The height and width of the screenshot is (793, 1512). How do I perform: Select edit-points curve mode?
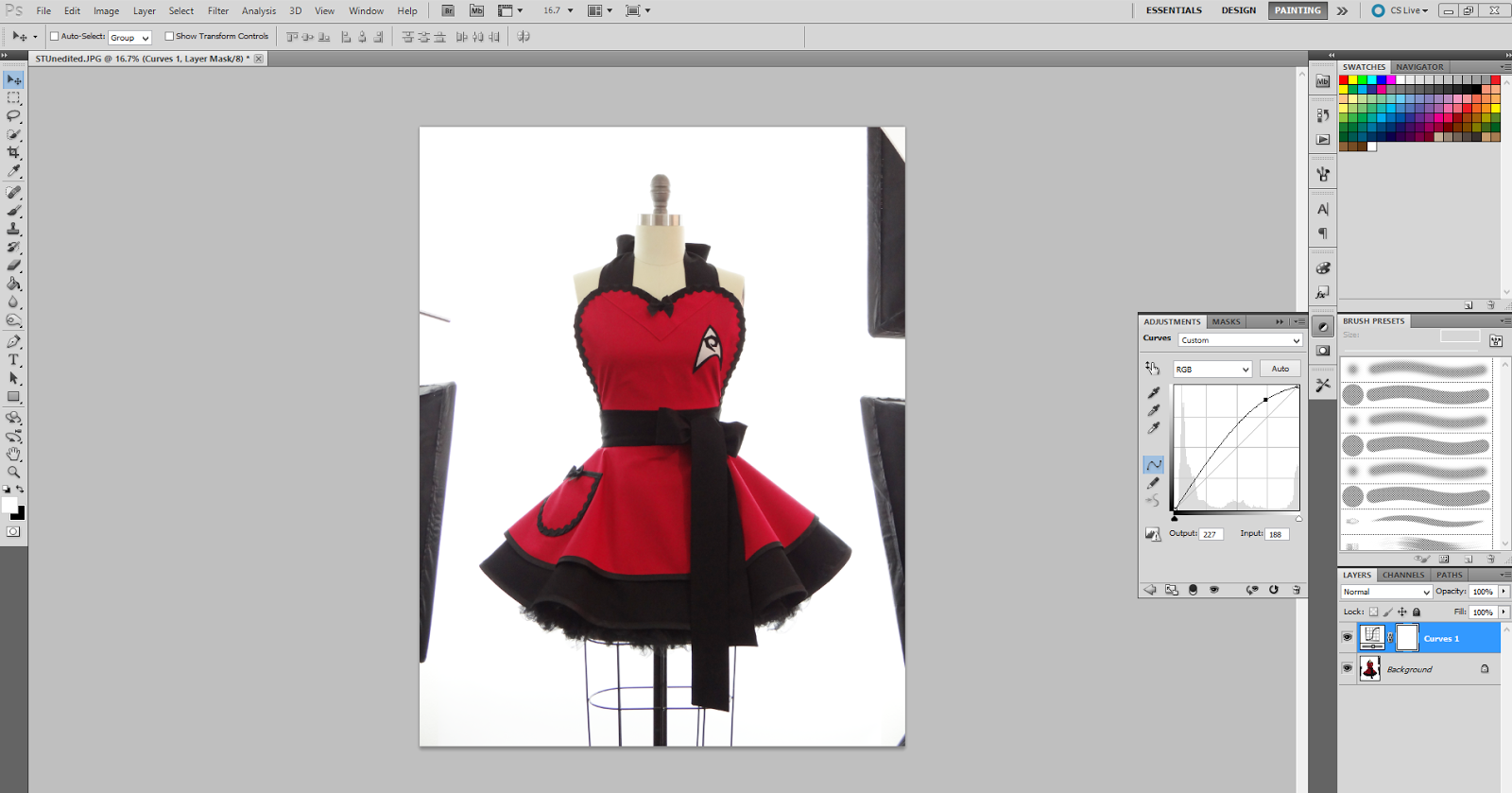point(1153,465)
